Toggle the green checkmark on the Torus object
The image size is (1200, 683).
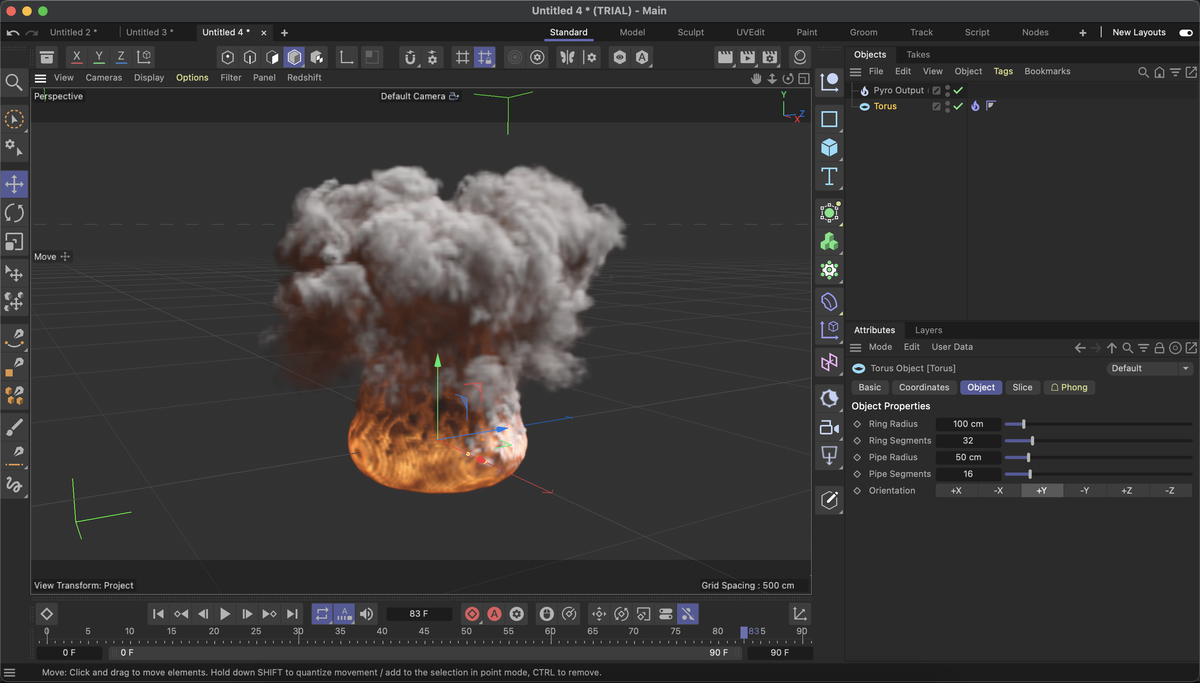coord(958,105)
